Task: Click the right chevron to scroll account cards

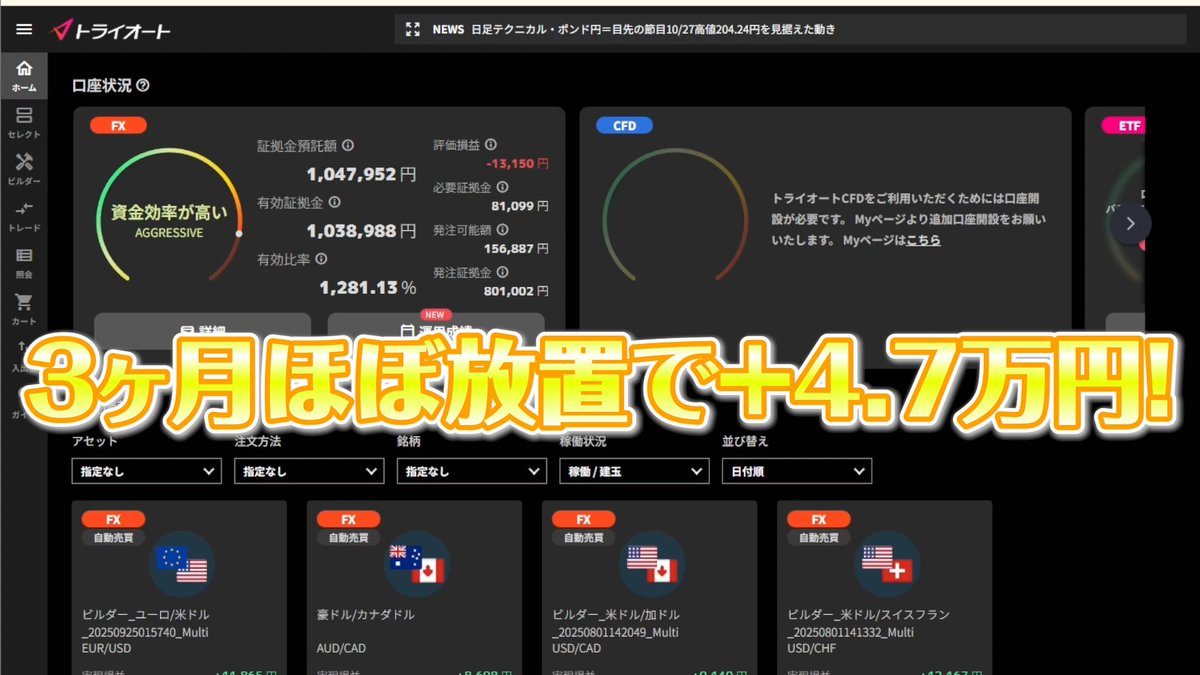Action: 1130,223
